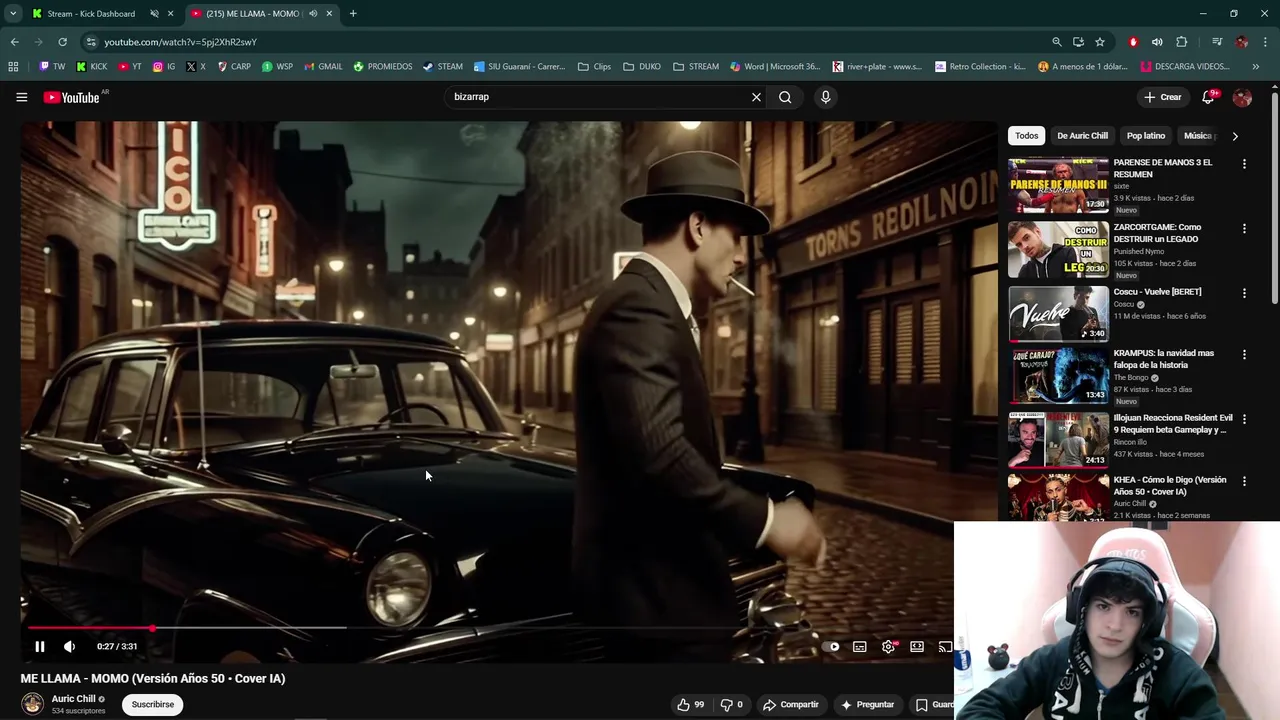Screen dimensions: 1280x720
Task: Open options menu for KHEA video
Action: tap(1244, 482)
